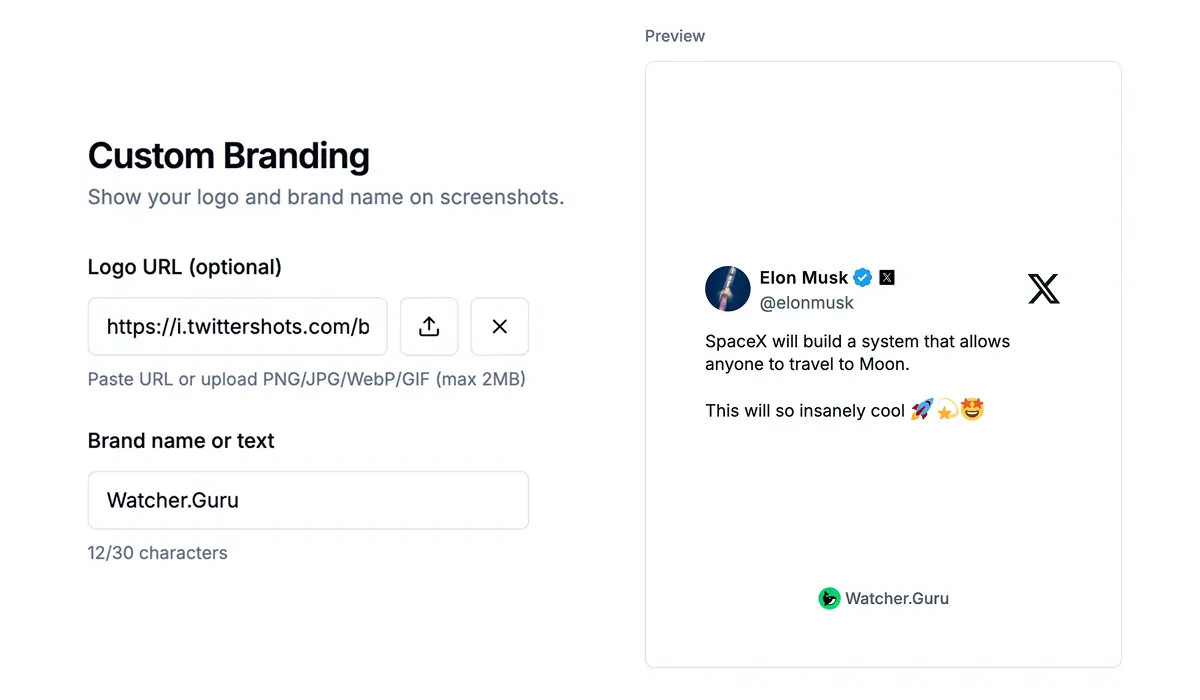This screenshot has height=700, width=1200.
Task: Click the @elonmusk handle
Action: 807,302
